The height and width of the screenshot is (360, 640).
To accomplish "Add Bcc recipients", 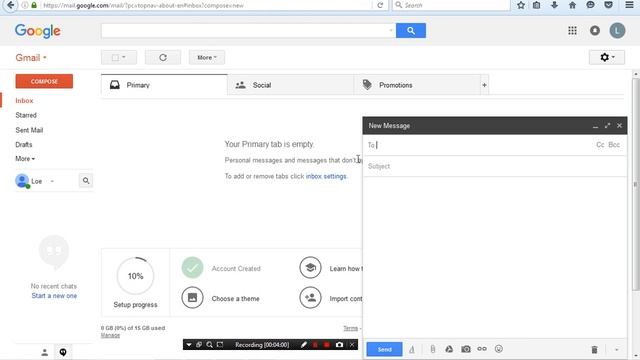I will [614, 145].
